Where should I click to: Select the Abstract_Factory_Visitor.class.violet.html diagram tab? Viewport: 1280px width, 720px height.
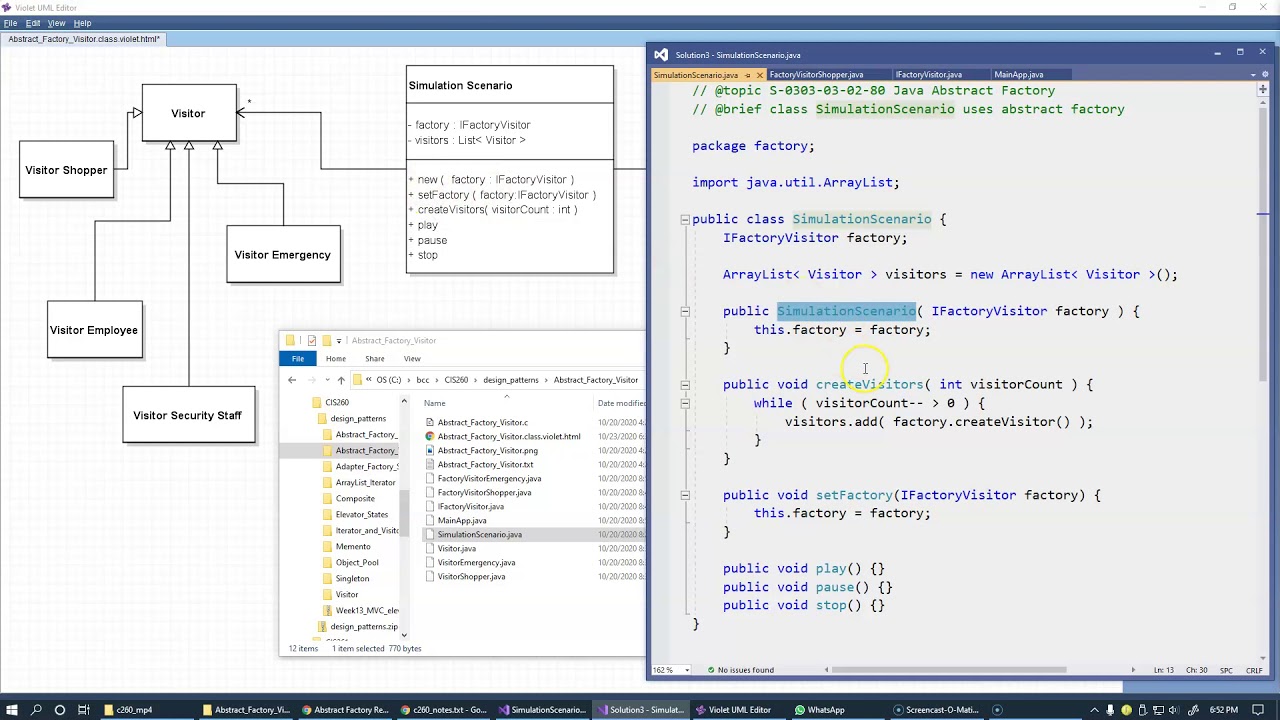[x=84, y=39]
